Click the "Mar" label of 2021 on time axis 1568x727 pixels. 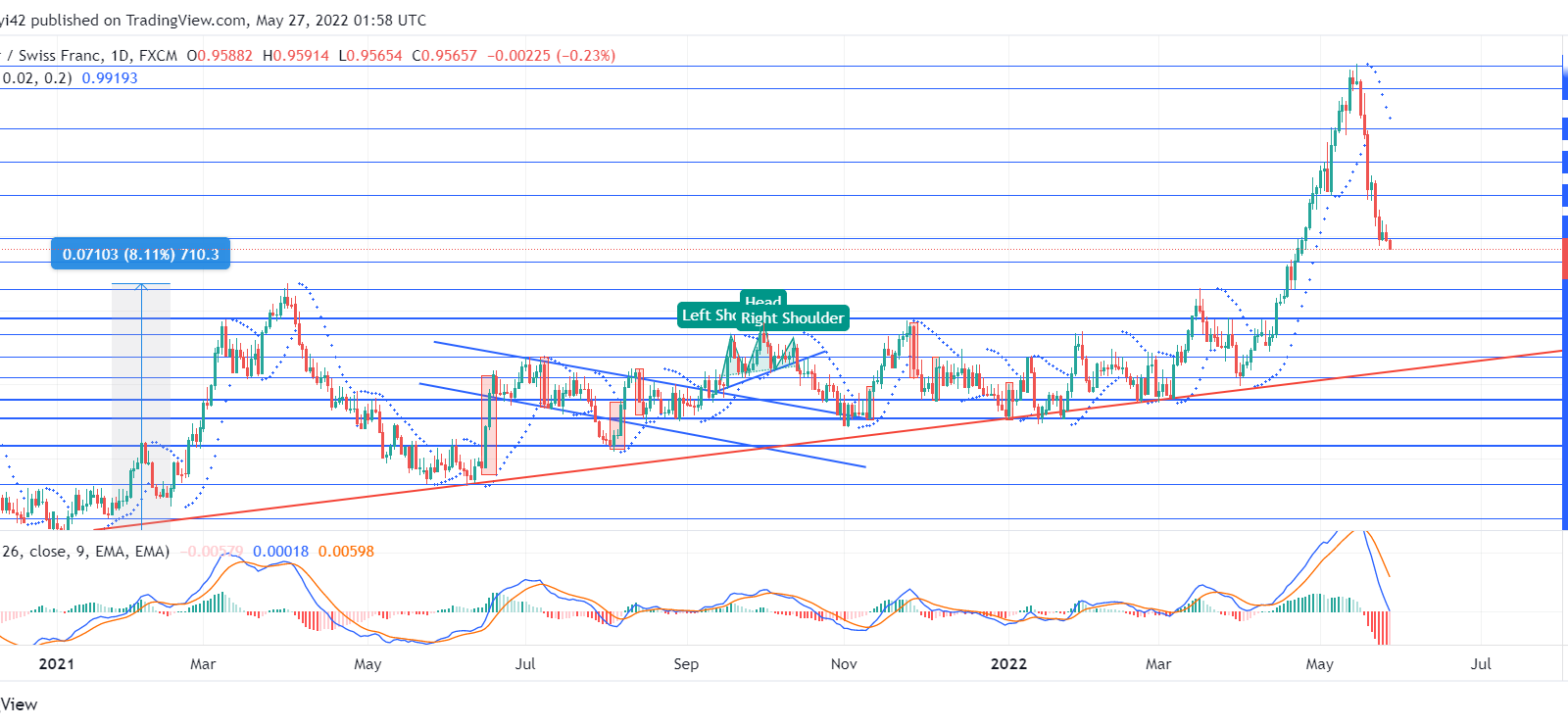point(203,664)
